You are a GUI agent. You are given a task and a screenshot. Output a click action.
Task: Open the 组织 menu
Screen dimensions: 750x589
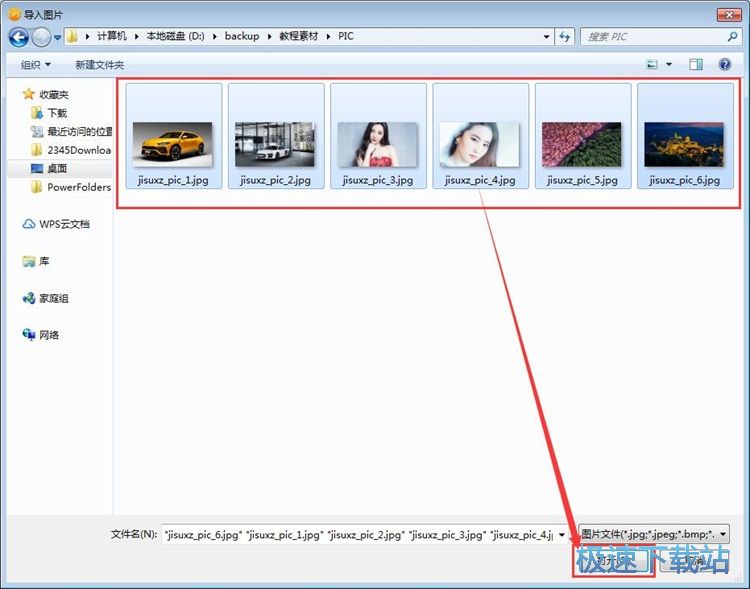[35, 65]
